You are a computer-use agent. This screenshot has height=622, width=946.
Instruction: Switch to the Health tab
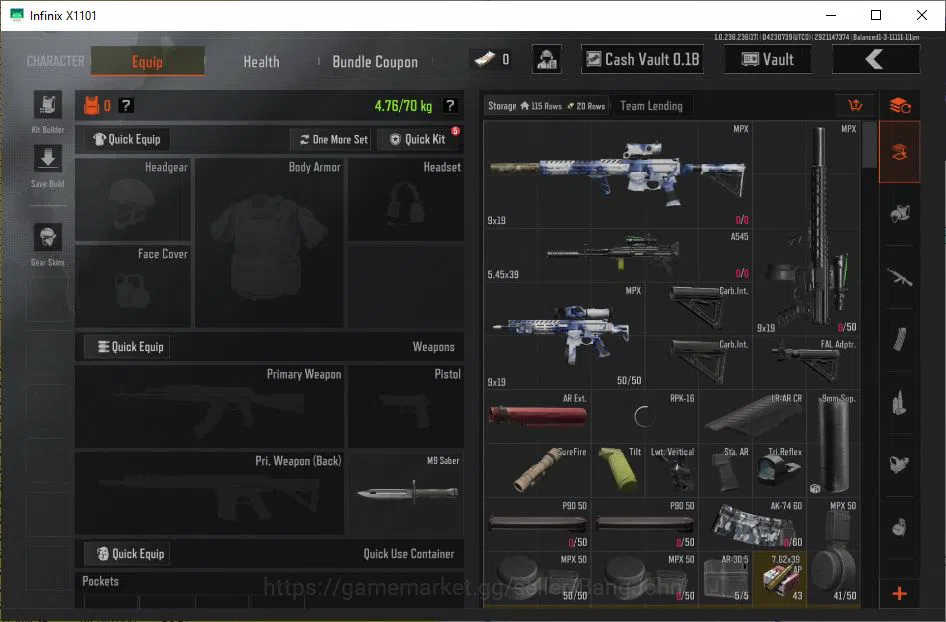pyautogui.click(x=261, y=62)
